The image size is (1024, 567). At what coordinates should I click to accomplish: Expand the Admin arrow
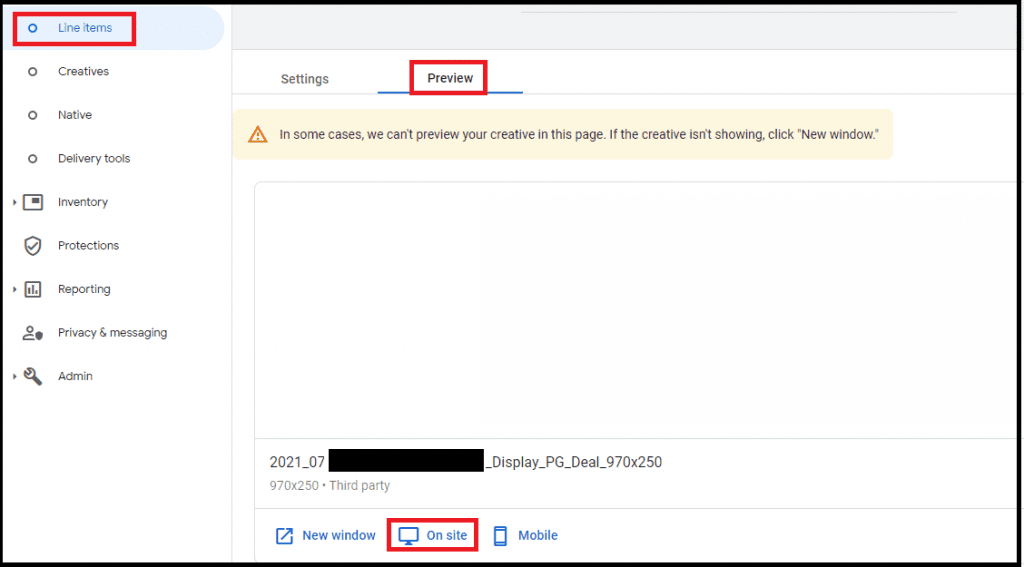[x=14, y=377]
